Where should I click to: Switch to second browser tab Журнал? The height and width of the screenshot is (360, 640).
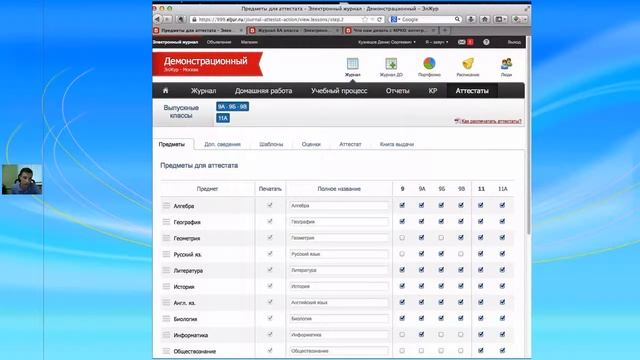tap(293, 30)
